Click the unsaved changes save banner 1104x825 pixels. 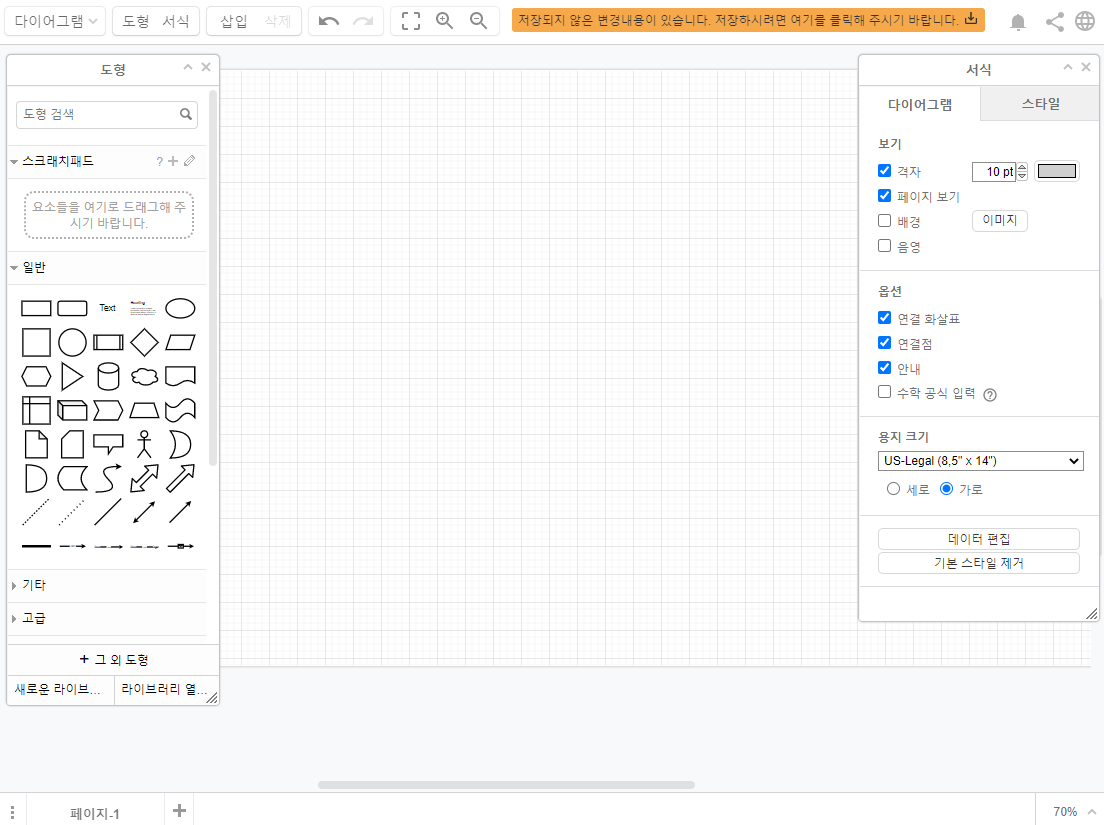point(748,20)
